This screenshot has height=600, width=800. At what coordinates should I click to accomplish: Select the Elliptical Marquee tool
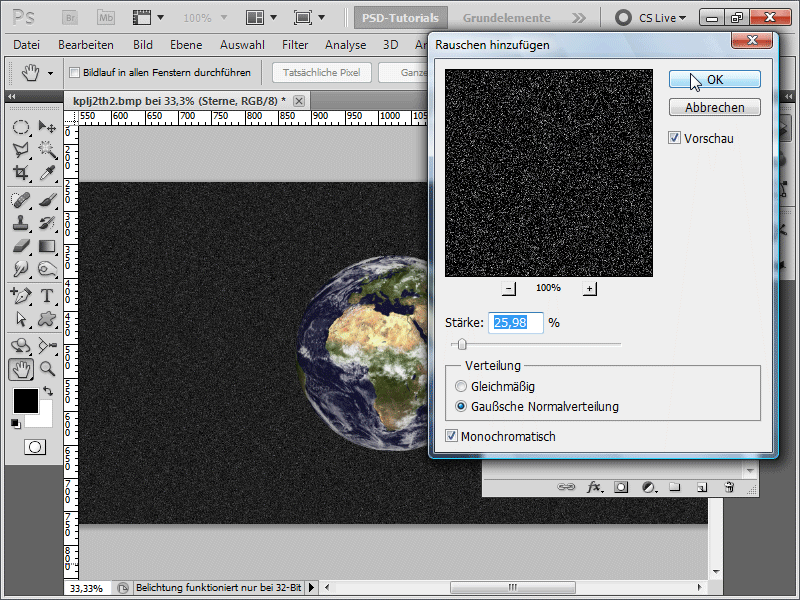[20, 127]
